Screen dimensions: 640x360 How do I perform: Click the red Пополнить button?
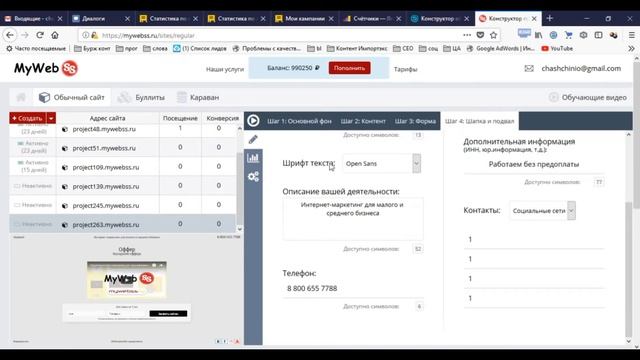(x=349, y=68)
